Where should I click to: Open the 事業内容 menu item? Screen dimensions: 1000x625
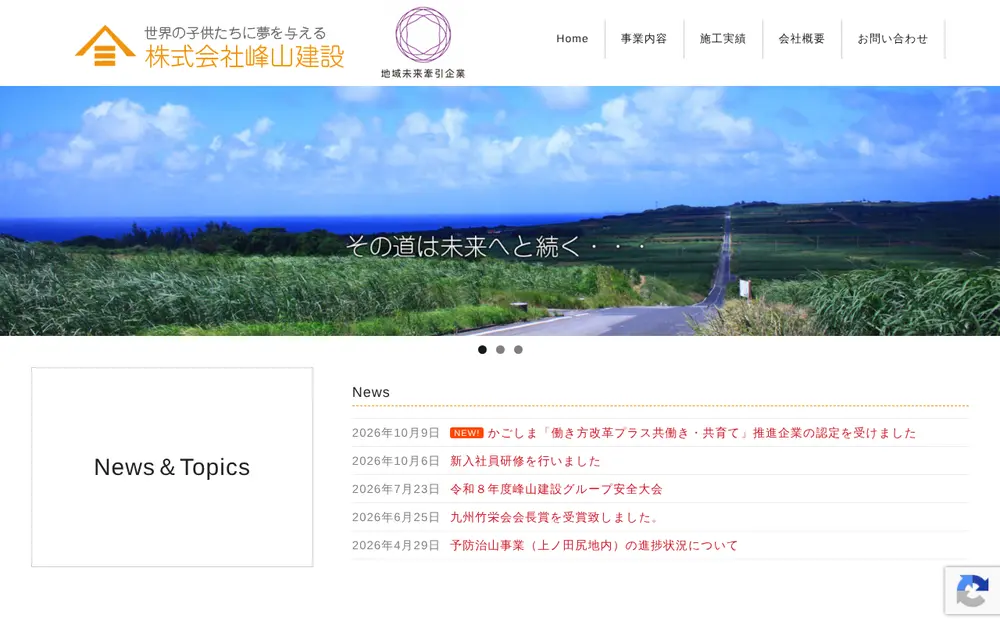click(x=643, y=39)
